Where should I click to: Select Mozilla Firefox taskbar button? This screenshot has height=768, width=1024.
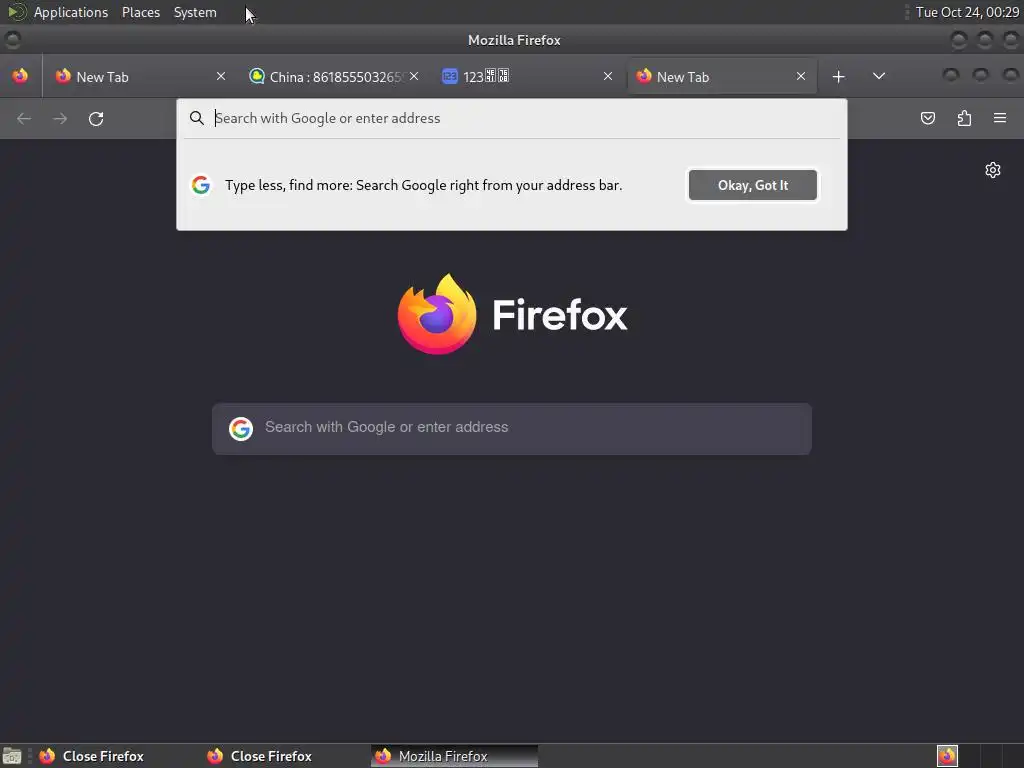point(455,756)
